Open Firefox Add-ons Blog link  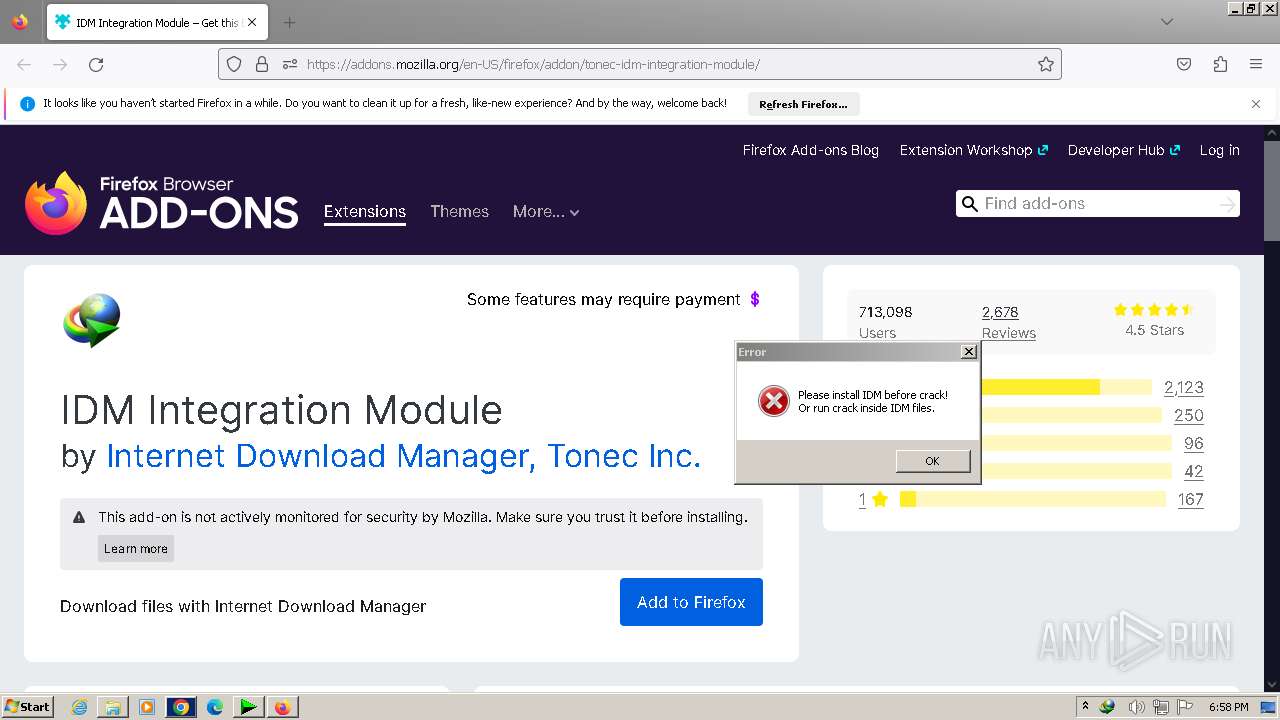(811, 150)
